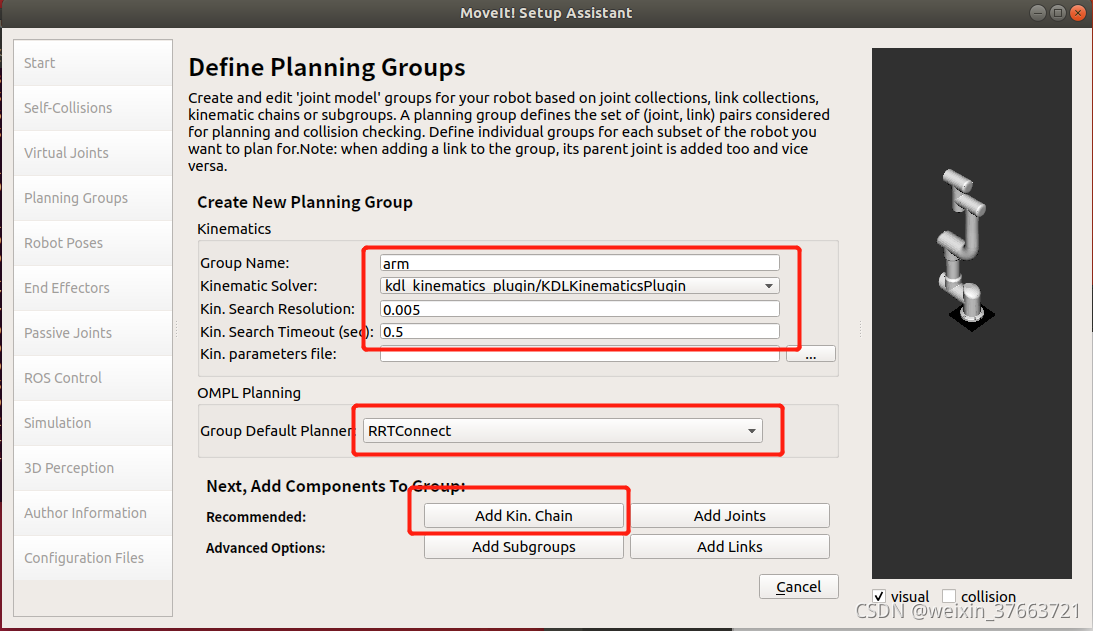Edit Kin. Search Resolution value
Screen dimensions: 1093x631
pyautogui.click(x=579, y=309)
